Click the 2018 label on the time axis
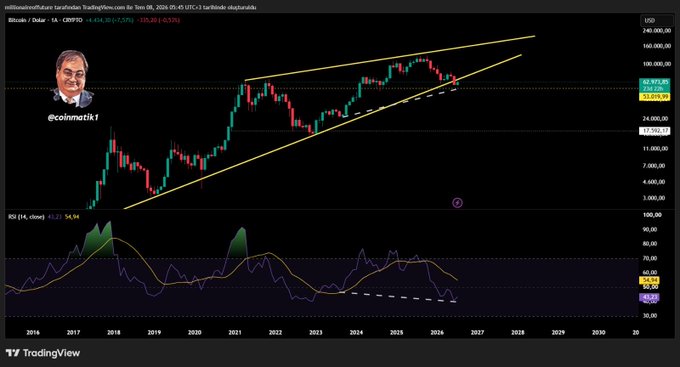 [114, 332]
